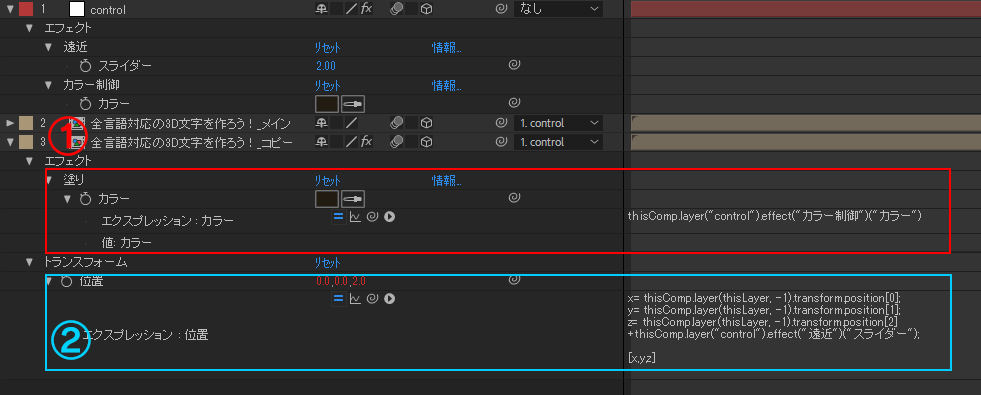
Task: Toggle 3D layer switch on control layer
Action: tap(427, 9)
